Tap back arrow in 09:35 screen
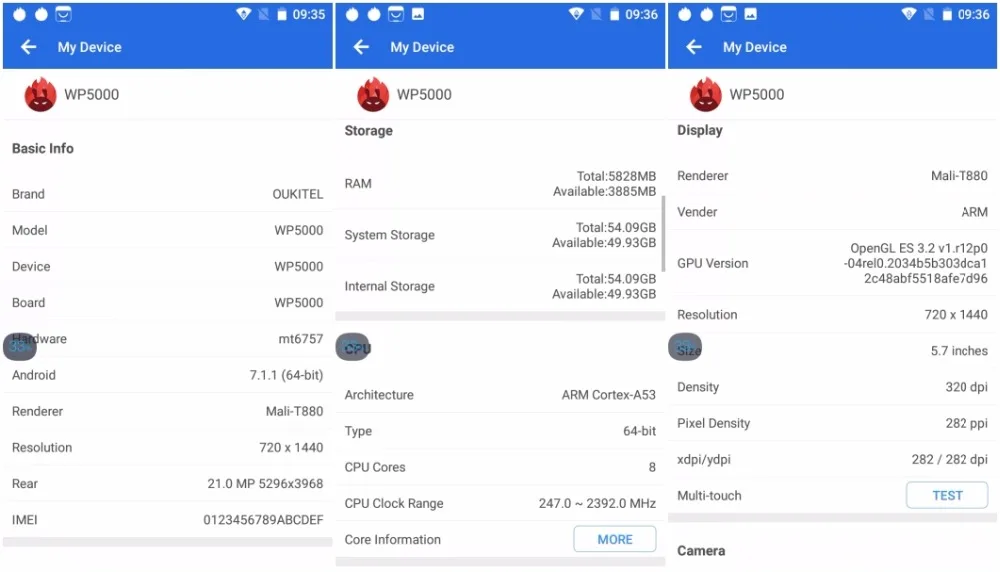This screenshot has width=1000, height=572. pyautogui.click(x=28, y=47)
